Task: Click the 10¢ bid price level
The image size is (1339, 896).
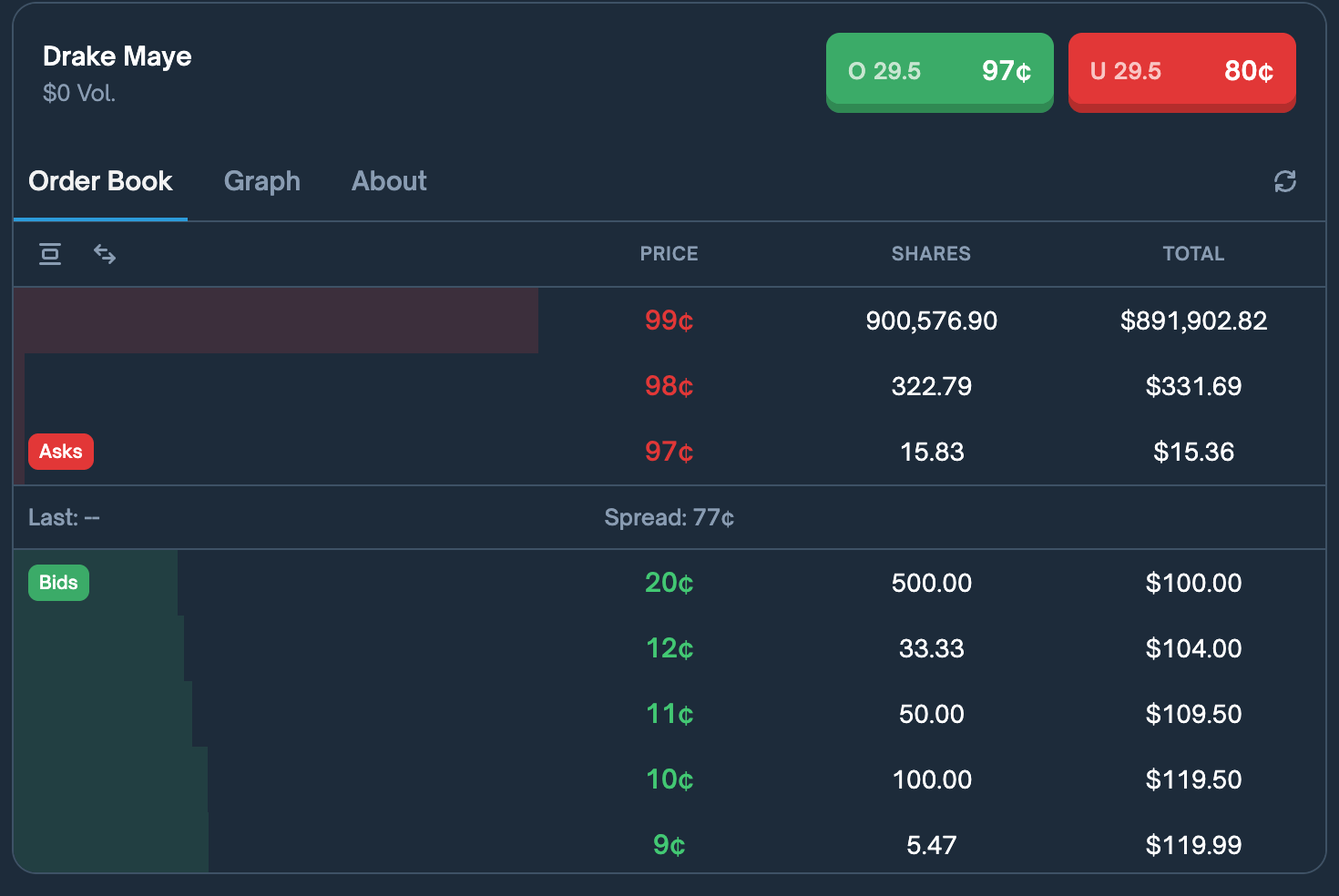Action: coord(669,779)
